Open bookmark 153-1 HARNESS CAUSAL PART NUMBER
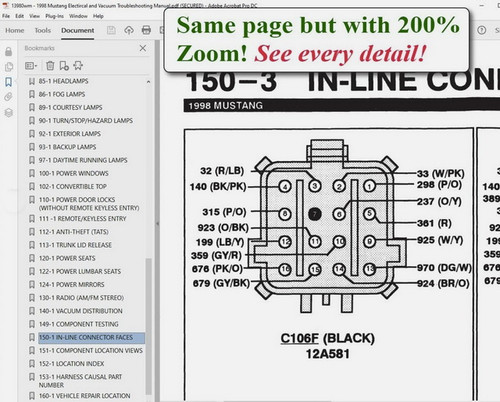Screen dimensions: 500x402 [80, 381]
